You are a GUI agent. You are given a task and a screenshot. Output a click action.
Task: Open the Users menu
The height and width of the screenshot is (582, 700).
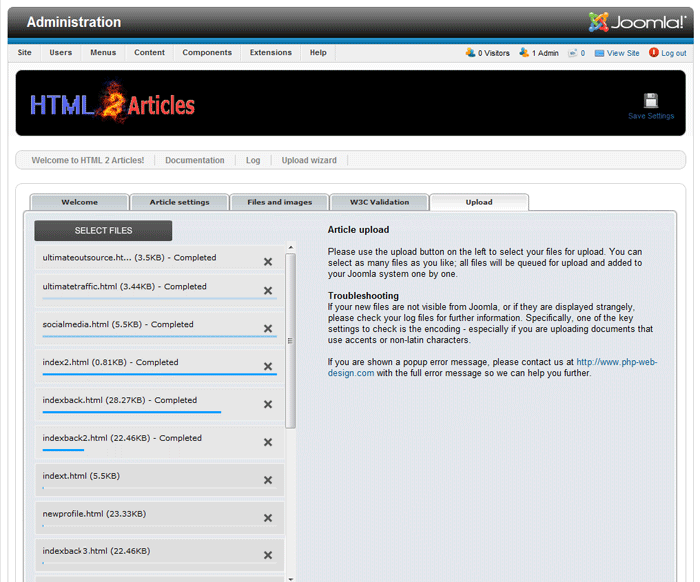click(x=61, y=53)
